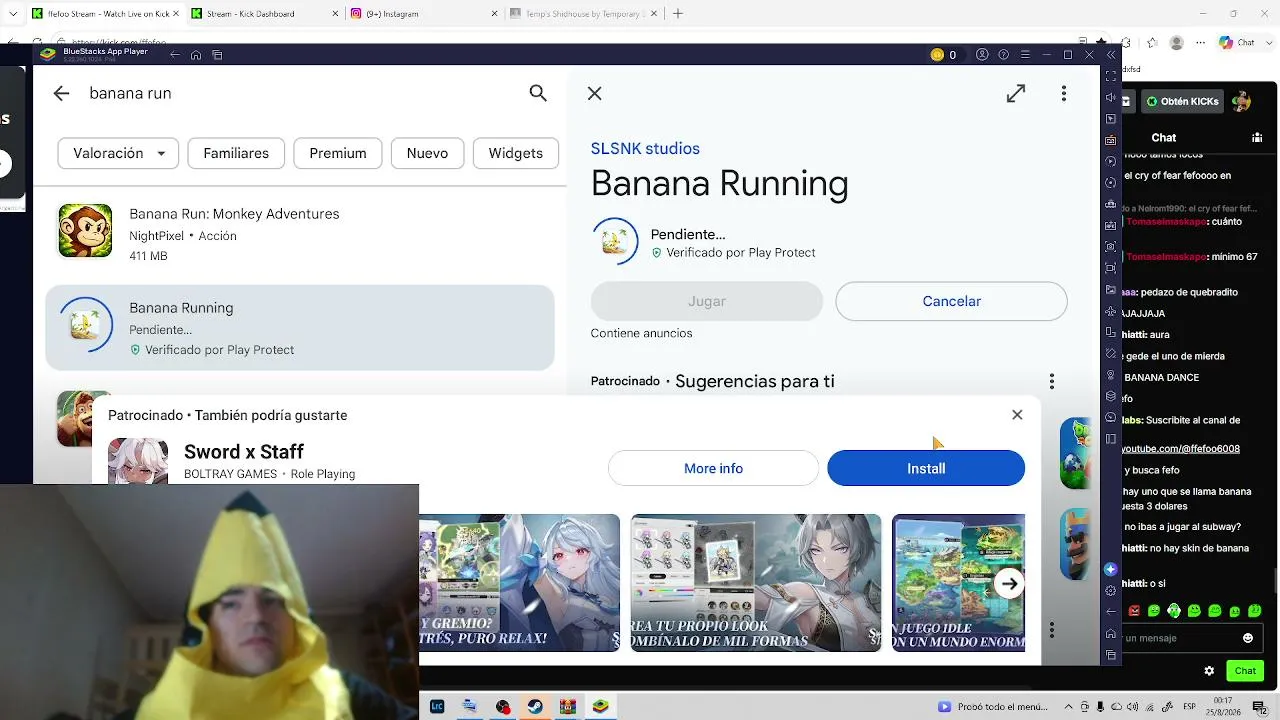Open the SLSNK studios developer page
The height and width of the screenshot is (720, 1280).
(x=645, y=149)
